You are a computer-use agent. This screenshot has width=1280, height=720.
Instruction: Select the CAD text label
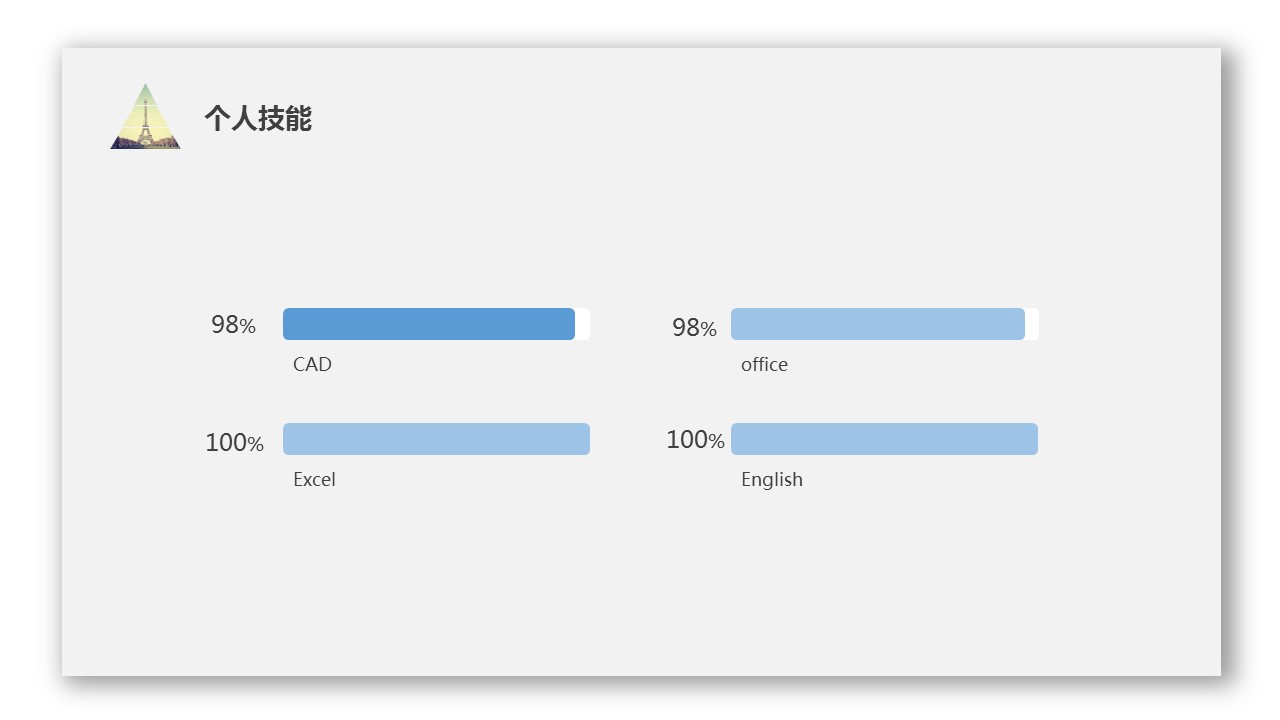click(x=312, y=365)
